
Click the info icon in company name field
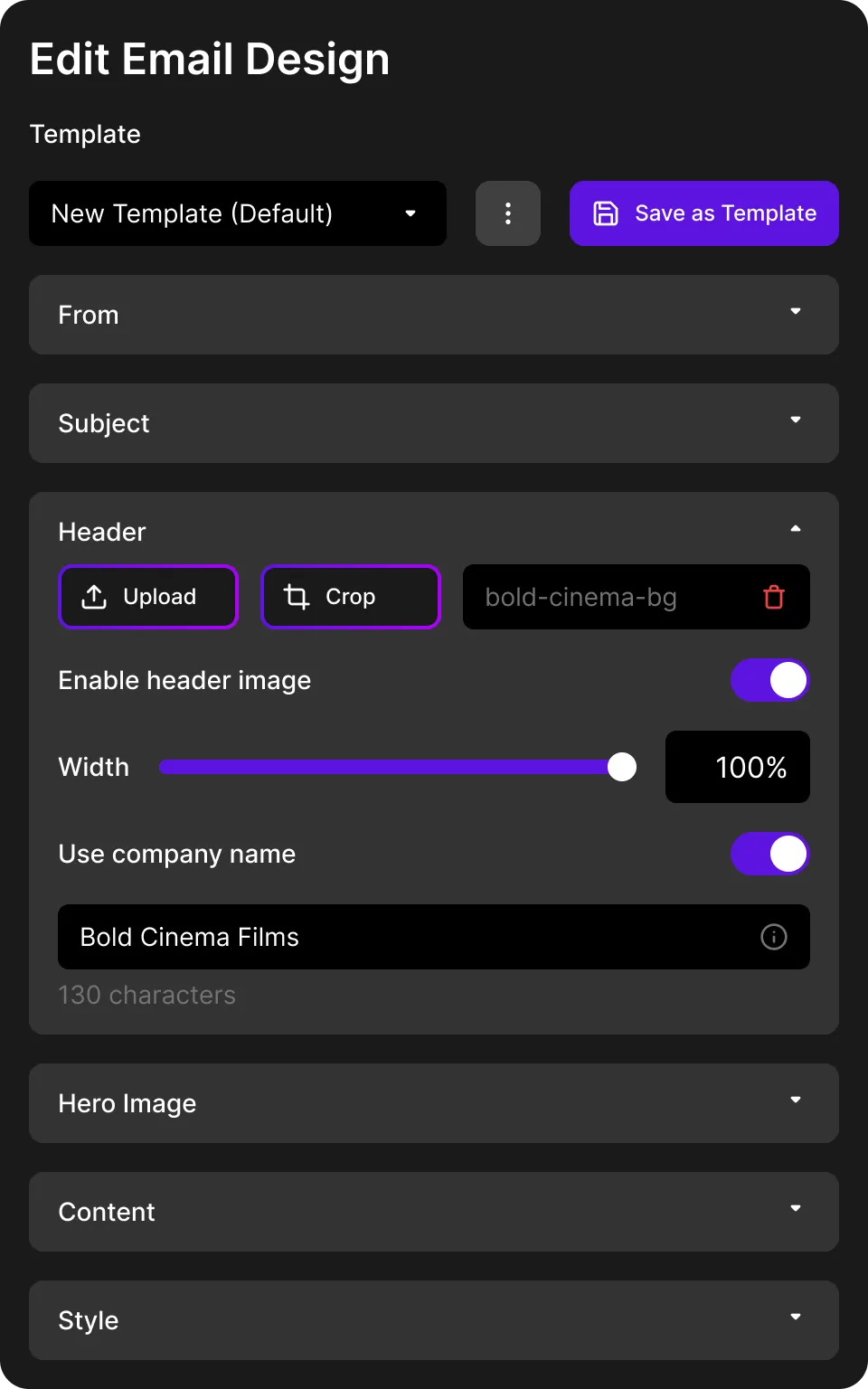coord(774,937)
